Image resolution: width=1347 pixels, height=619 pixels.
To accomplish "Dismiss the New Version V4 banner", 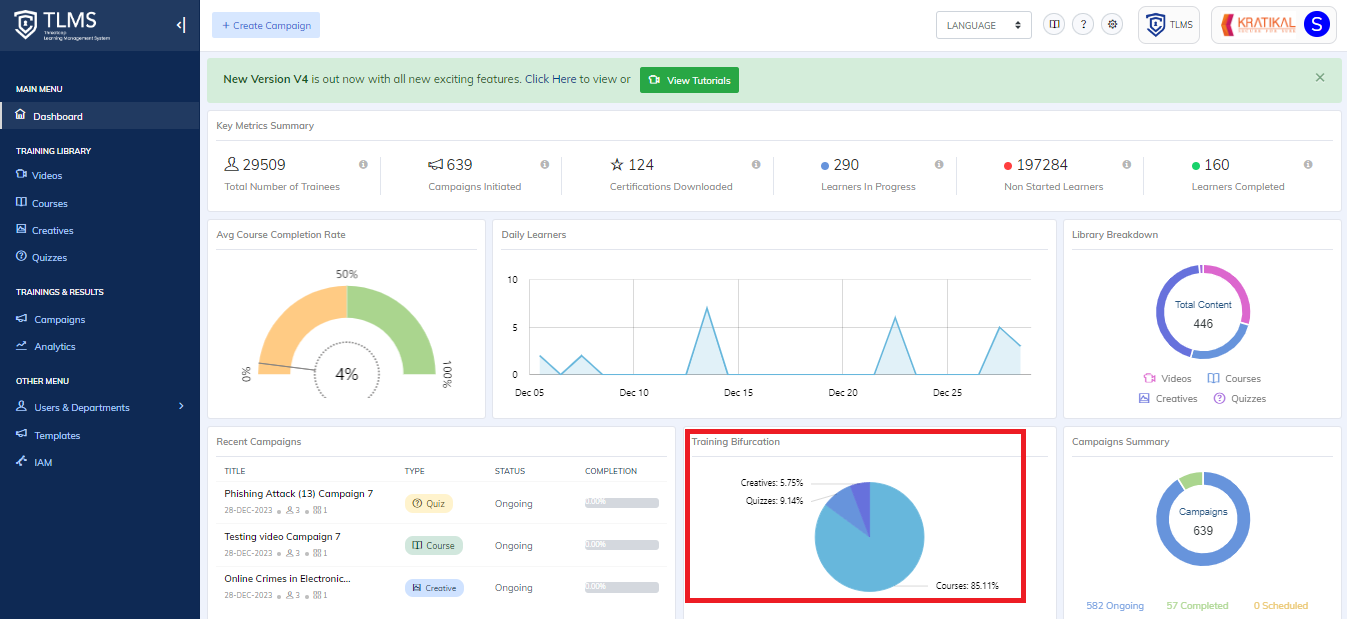I will tap(1320, 78).
